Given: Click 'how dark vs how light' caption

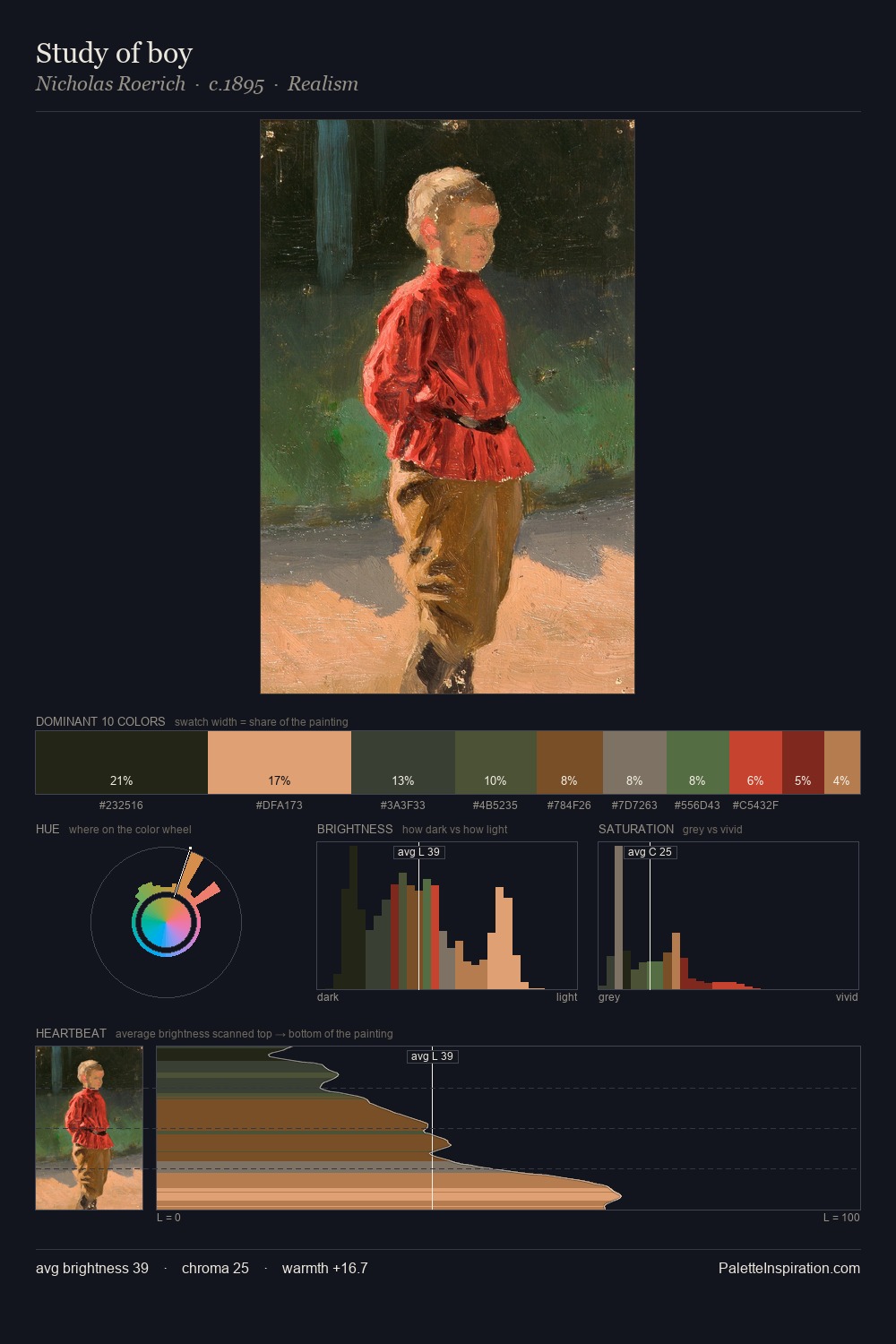Looking at the screenshot, I should pos(455,830).
